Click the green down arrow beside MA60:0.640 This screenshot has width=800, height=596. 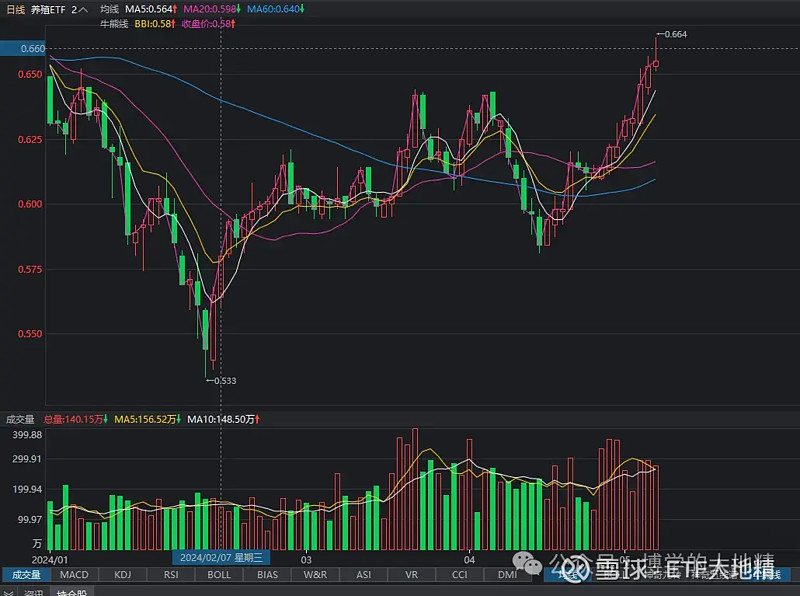tap(302, 8)
